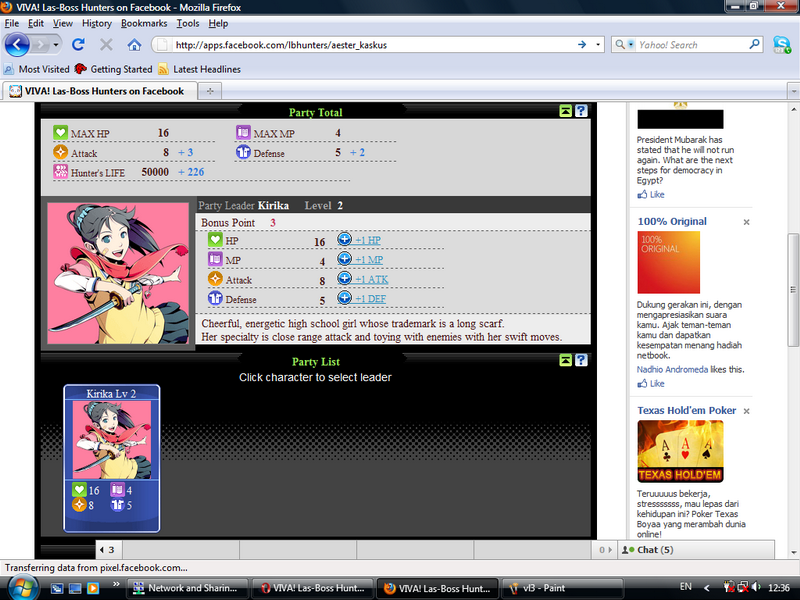Select the VIVA! Las-Boss Hunters tab
This screenshot has height=600, width=800.
point(99,91)
